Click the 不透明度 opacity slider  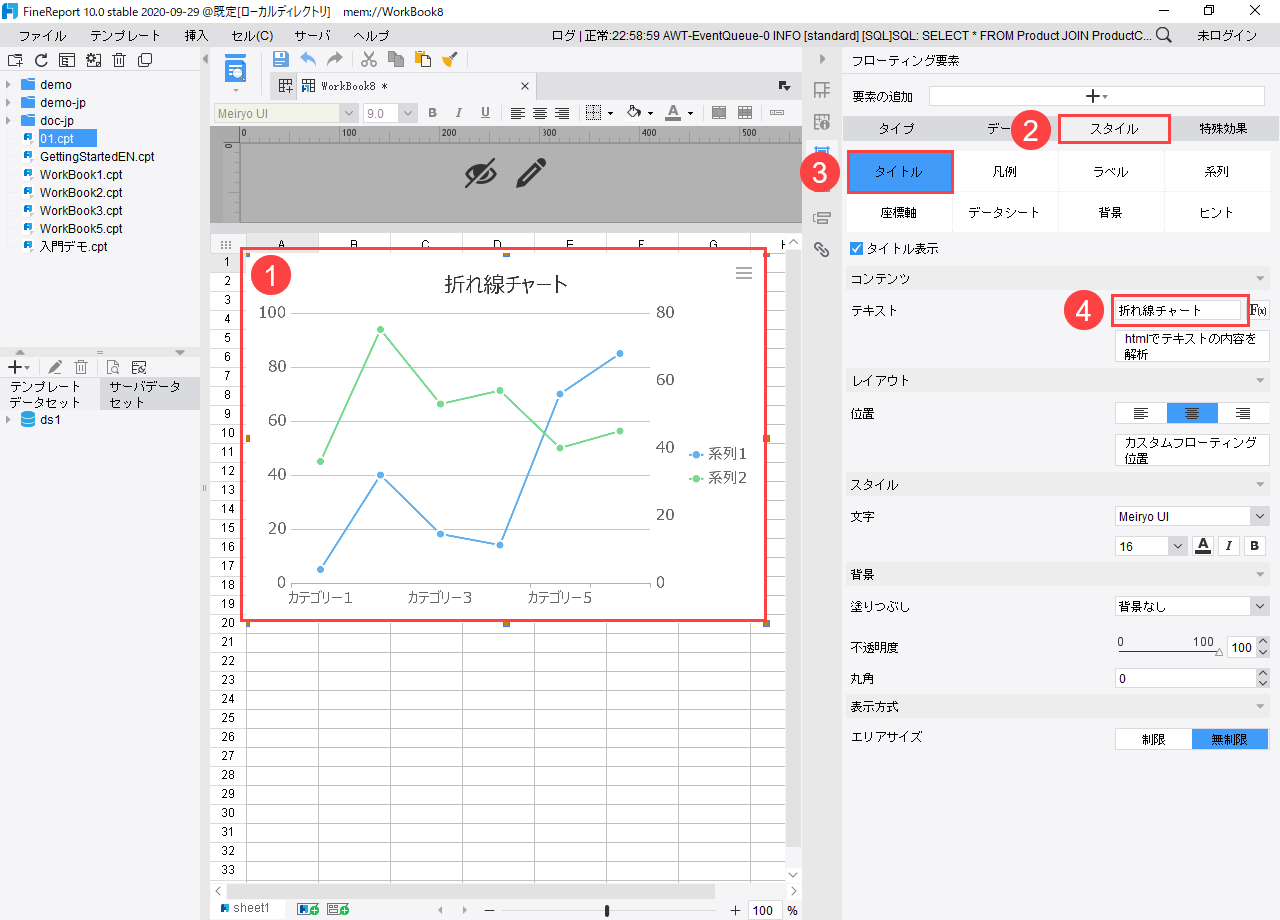(x=1169, y=650)
